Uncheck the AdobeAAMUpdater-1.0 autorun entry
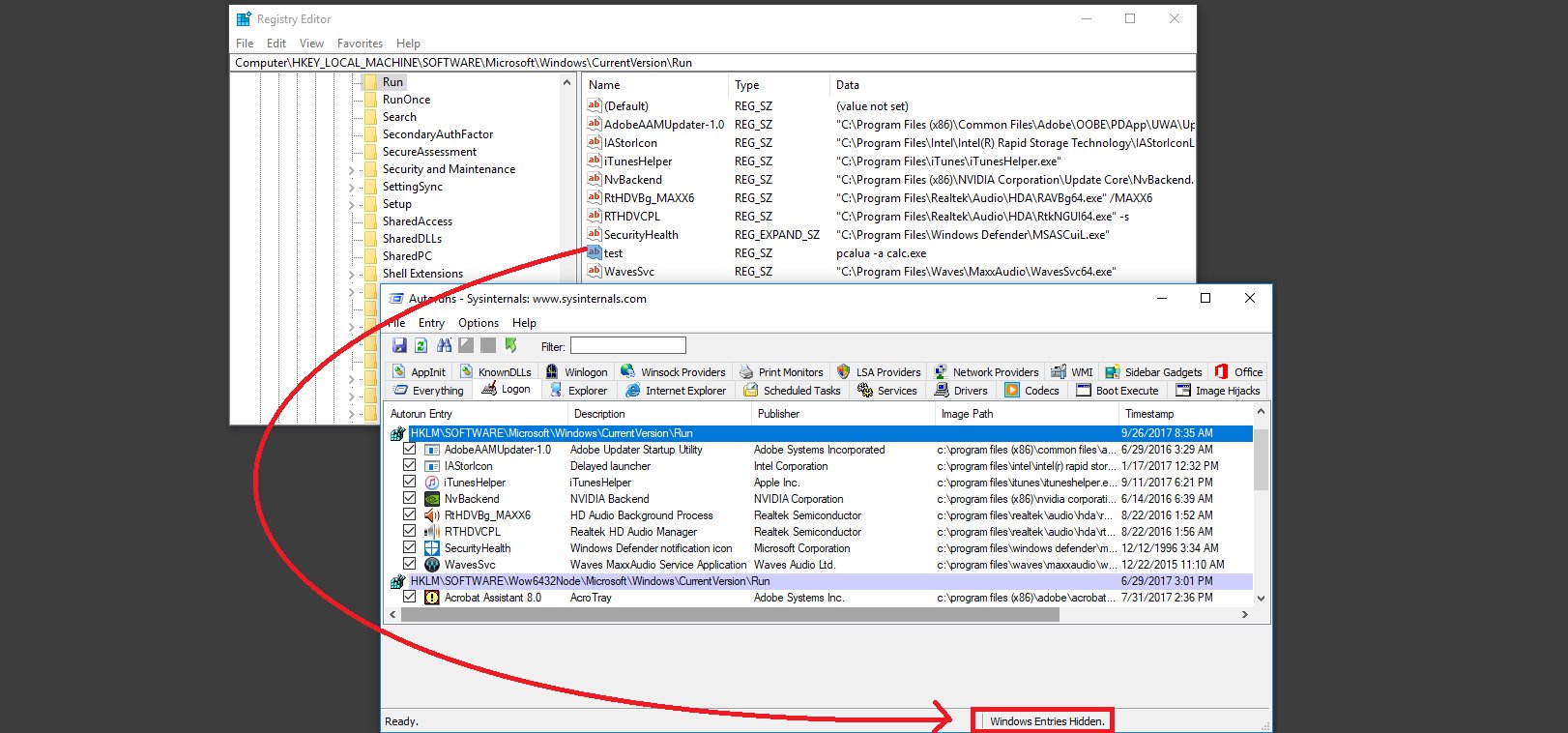This screenshot has width=1568, height=733. point(409,449)
